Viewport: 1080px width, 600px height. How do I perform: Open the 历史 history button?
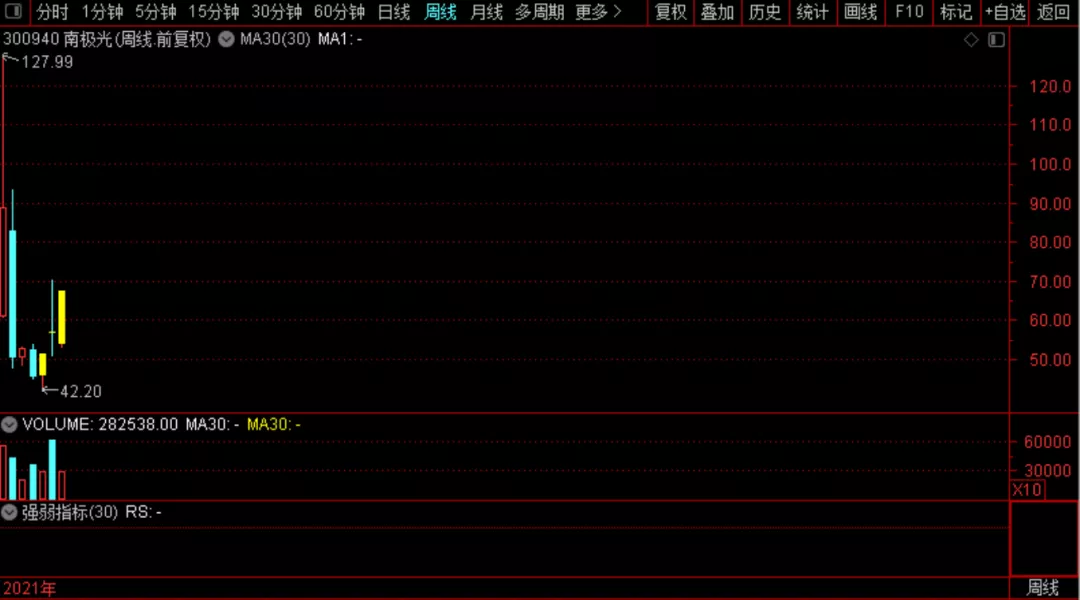(765, 12)
